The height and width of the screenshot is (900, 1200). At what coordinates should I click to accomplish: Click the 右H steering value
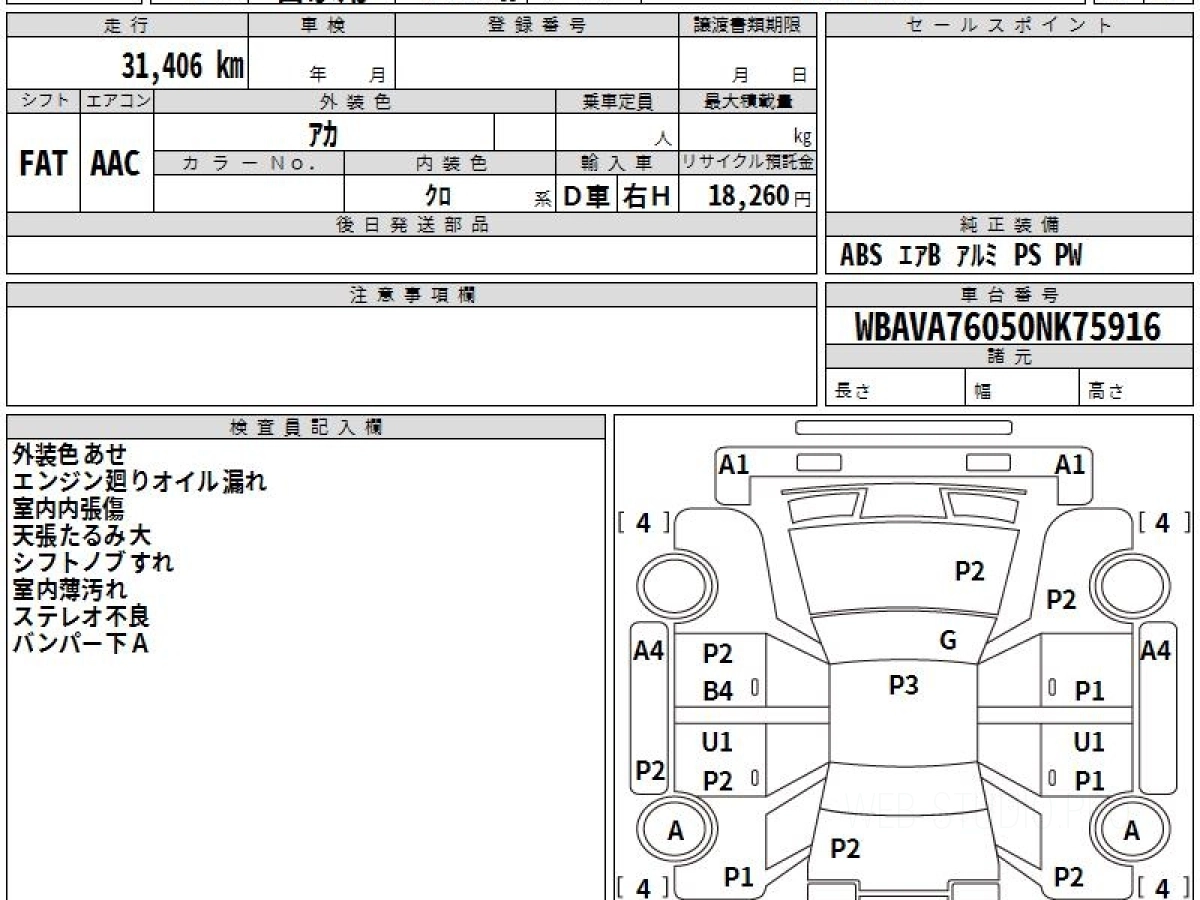647,196
